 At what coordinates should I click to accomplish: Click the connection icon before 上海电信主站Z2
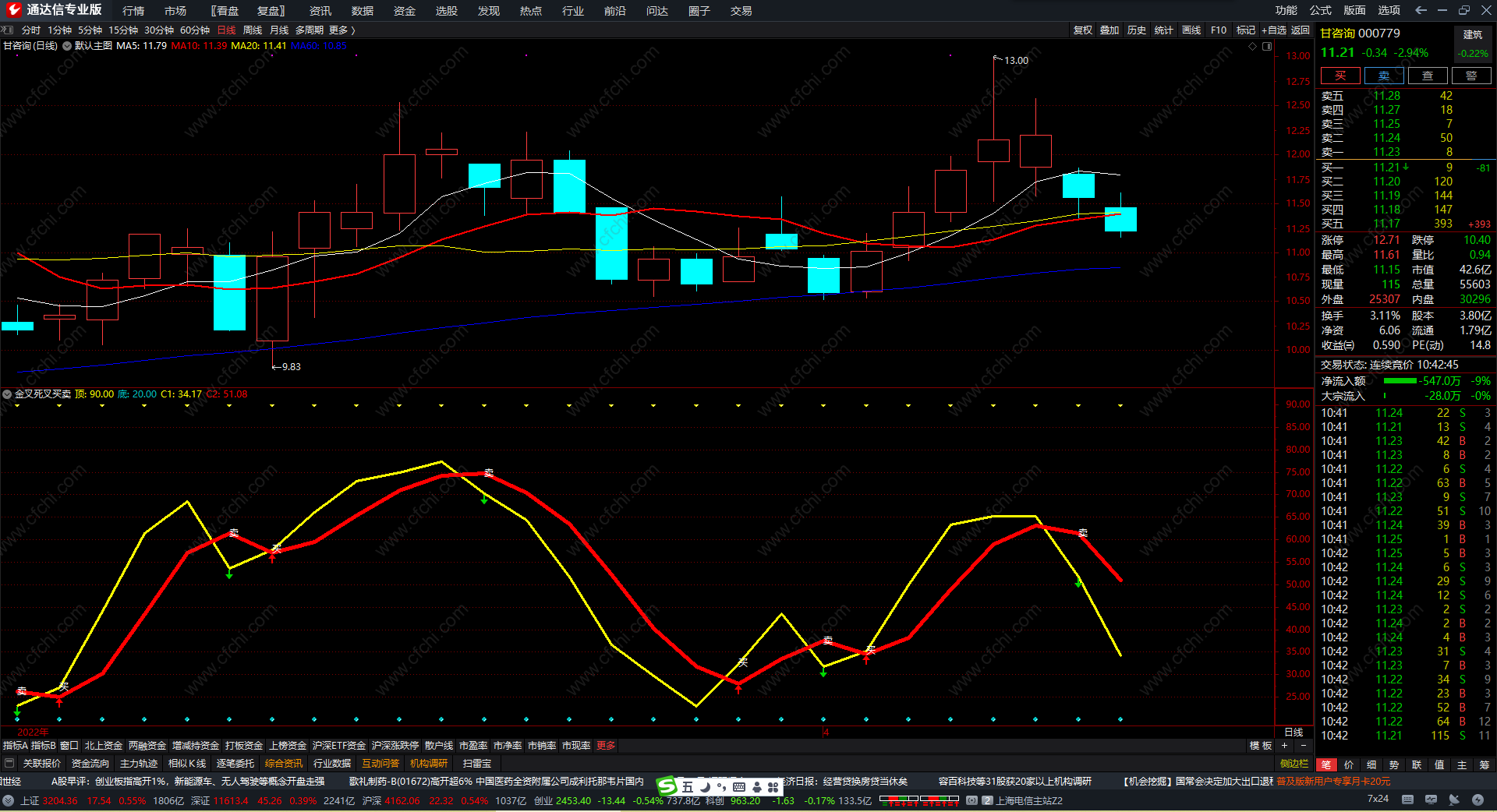coord(971,800)
